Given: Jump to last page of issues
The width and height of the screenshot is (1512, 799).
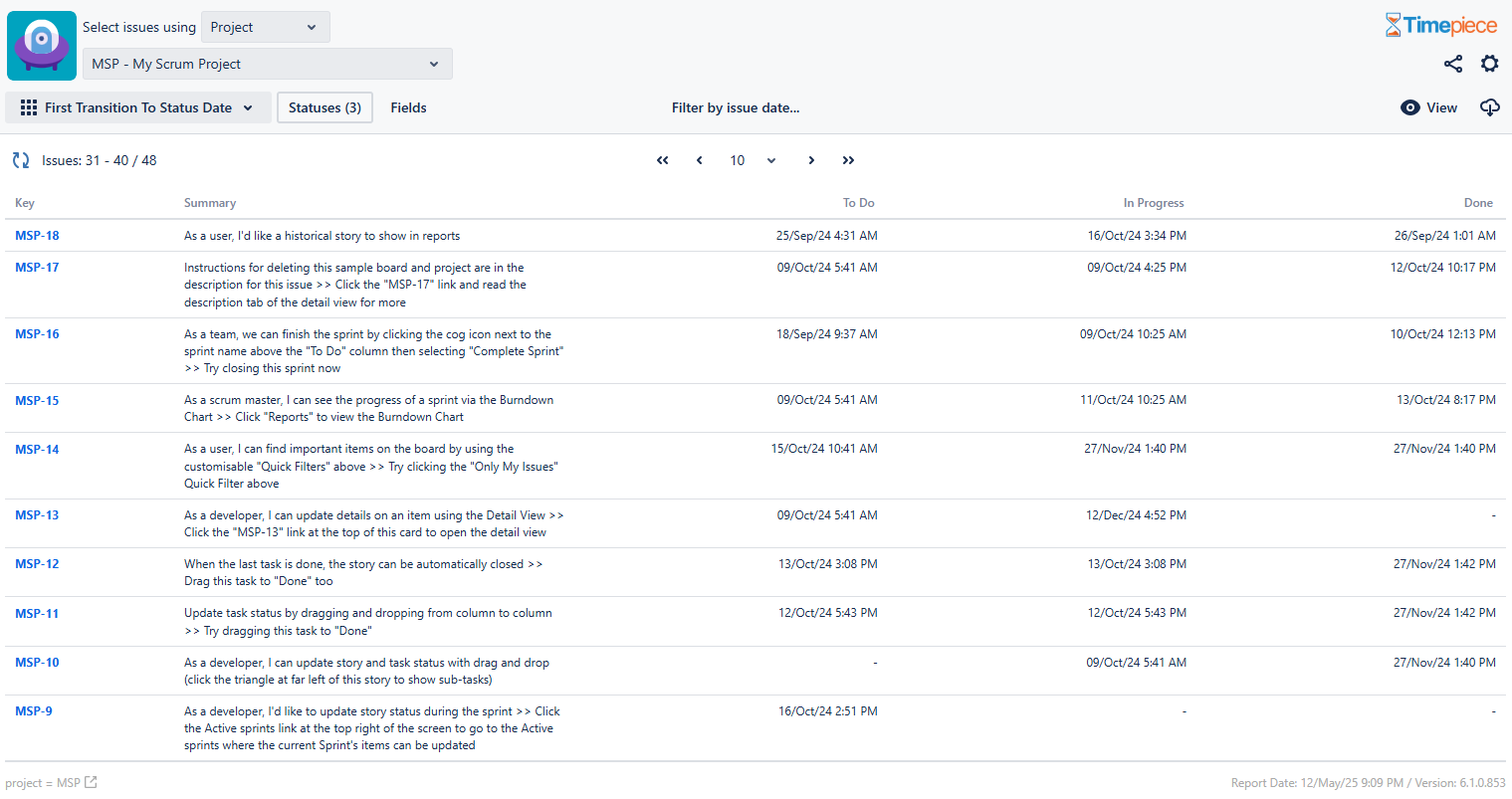Looking at the screenshot, I should tap(848, 160).
